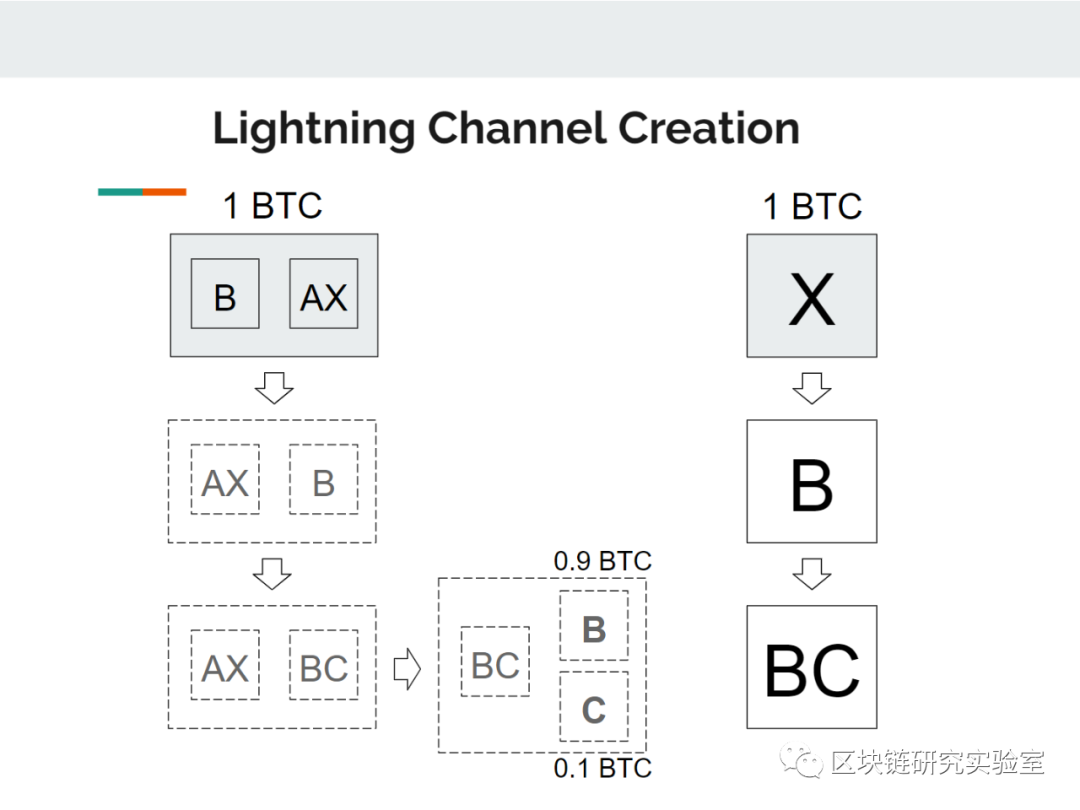The height and width of the screenshot is (810, 1080).
Task: Click the bold B box under 0.9 BTC
Action: click(x=594, y=625)
